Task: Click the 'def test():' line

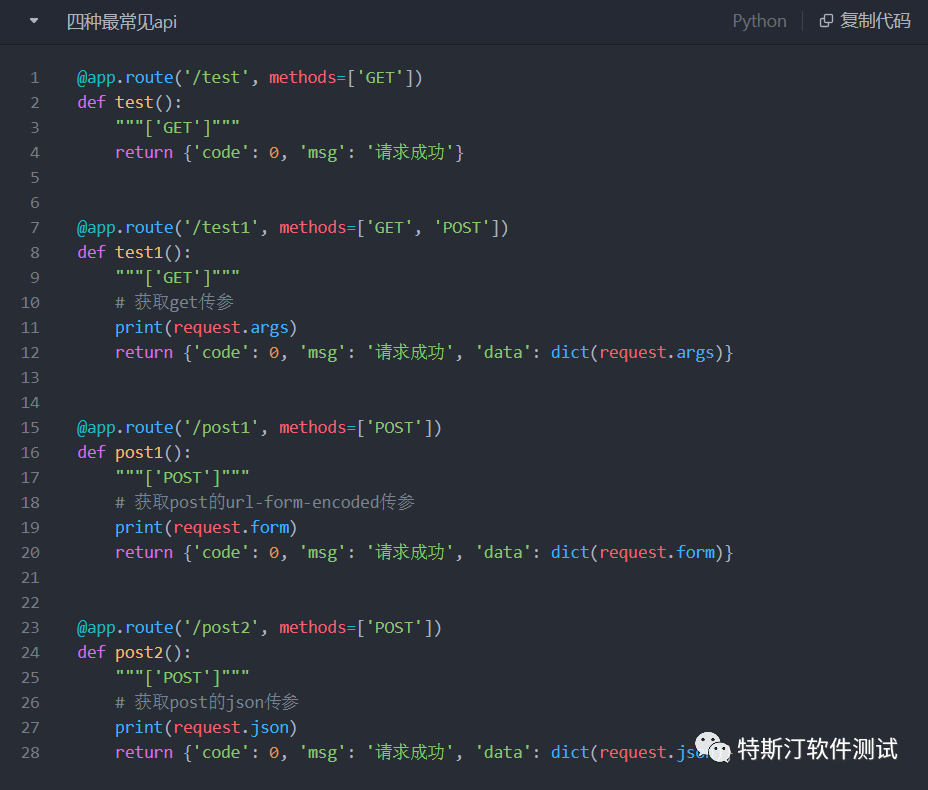Action: click(x=130, y=102)
